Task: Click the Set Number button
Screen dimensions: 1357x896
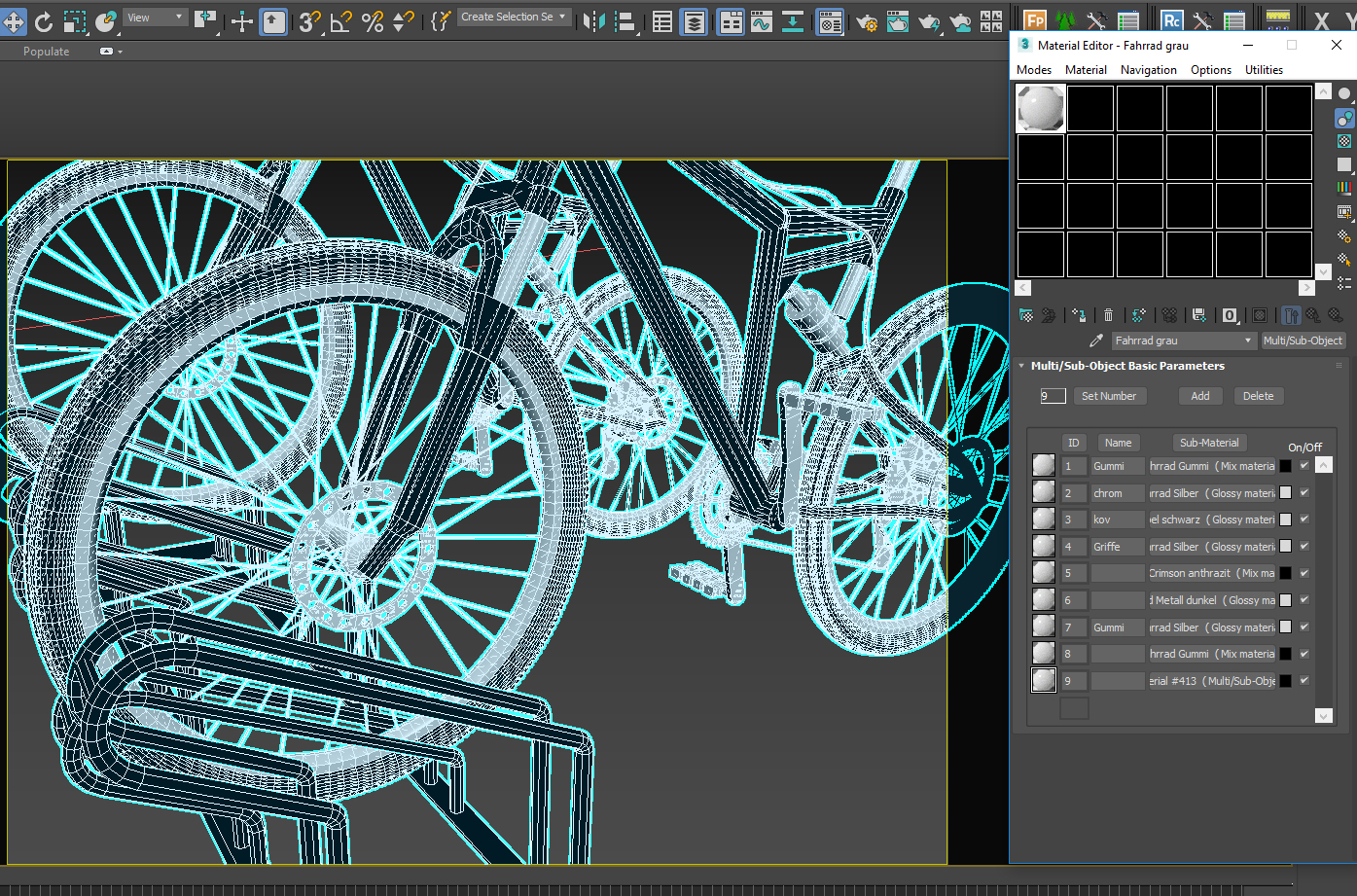Action: coord(1109,396)
